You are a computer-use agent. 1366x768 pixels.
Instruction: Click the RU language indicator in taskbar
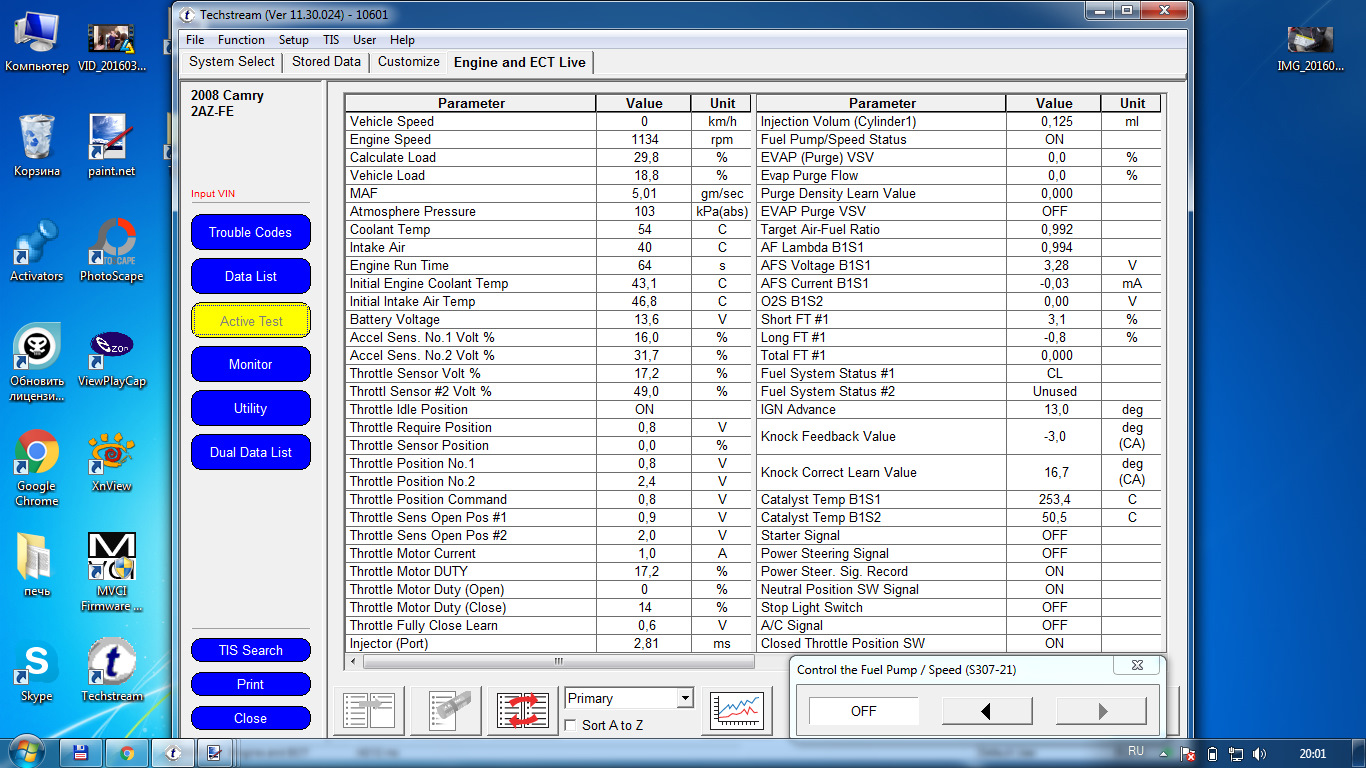pos(1136,751)
